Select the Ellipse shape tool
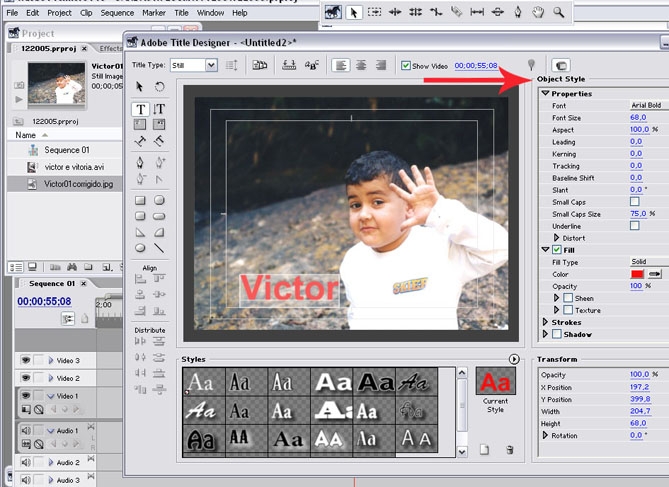Viewport: 669px width, 487px height. 140,248
